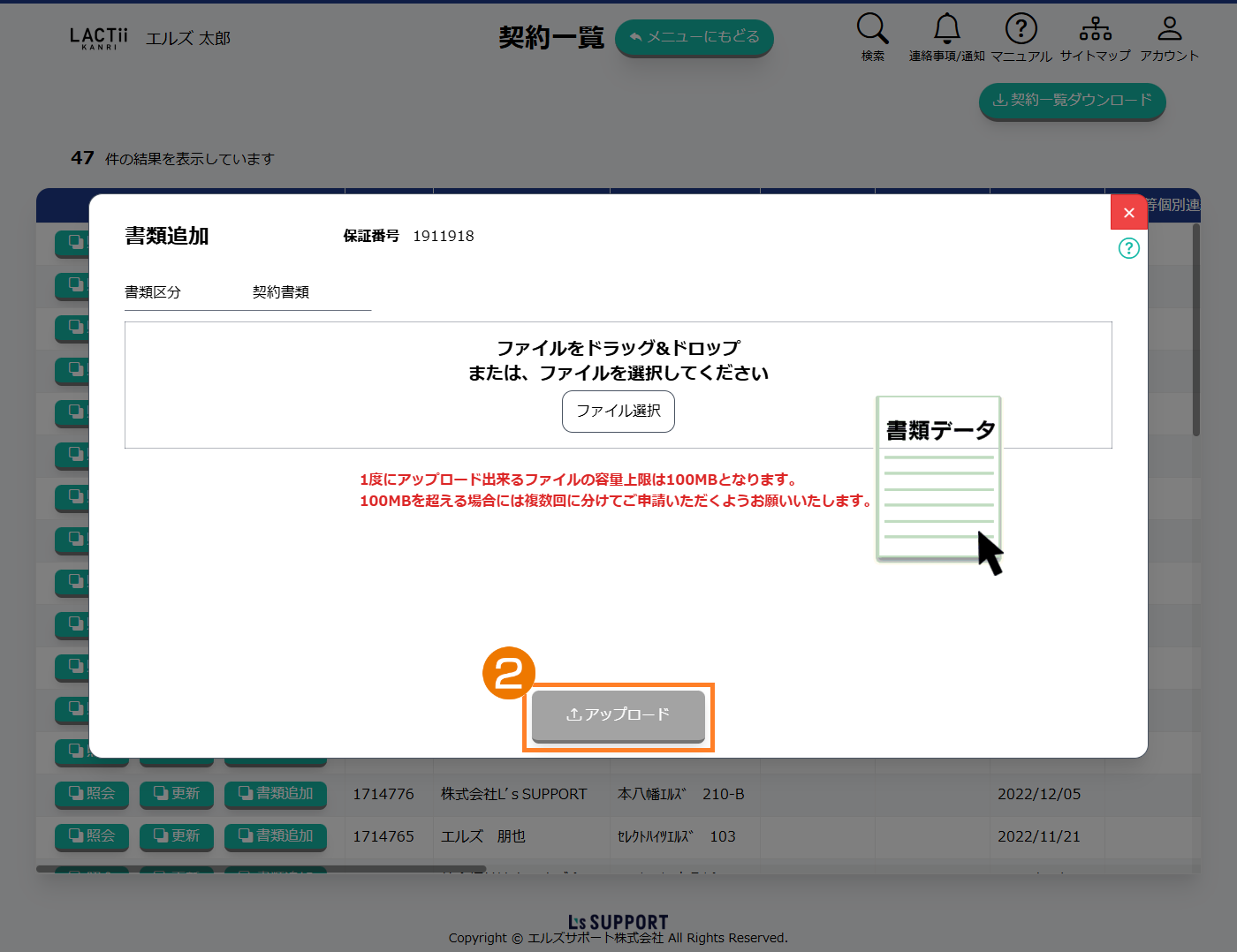Open the notifications bell icon
Screen dimensions: 1237x952
pyautogui.click(x=946, y=29)
